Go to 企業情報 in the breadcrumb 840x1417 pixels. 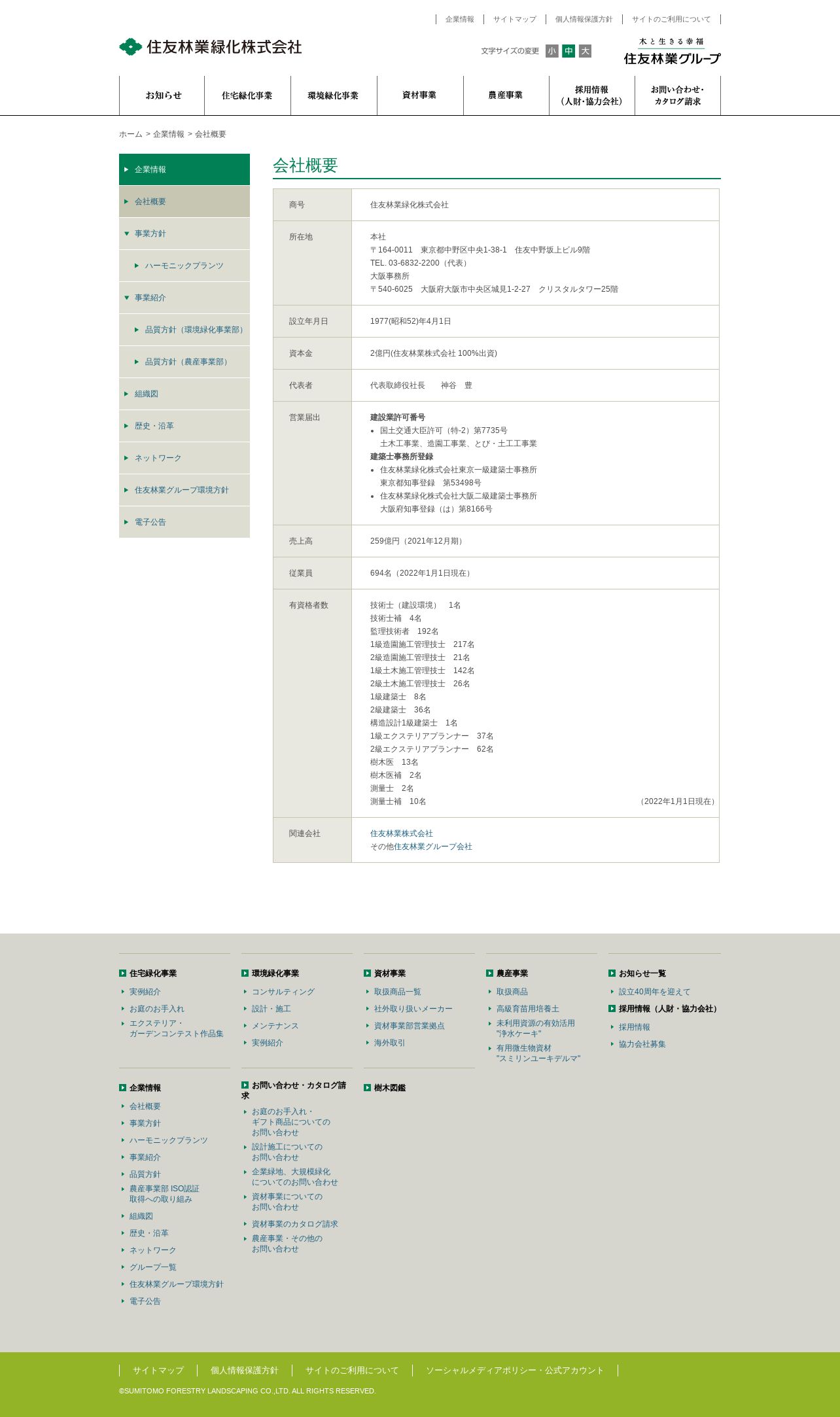pyautogui.click(x=169, y=134)
